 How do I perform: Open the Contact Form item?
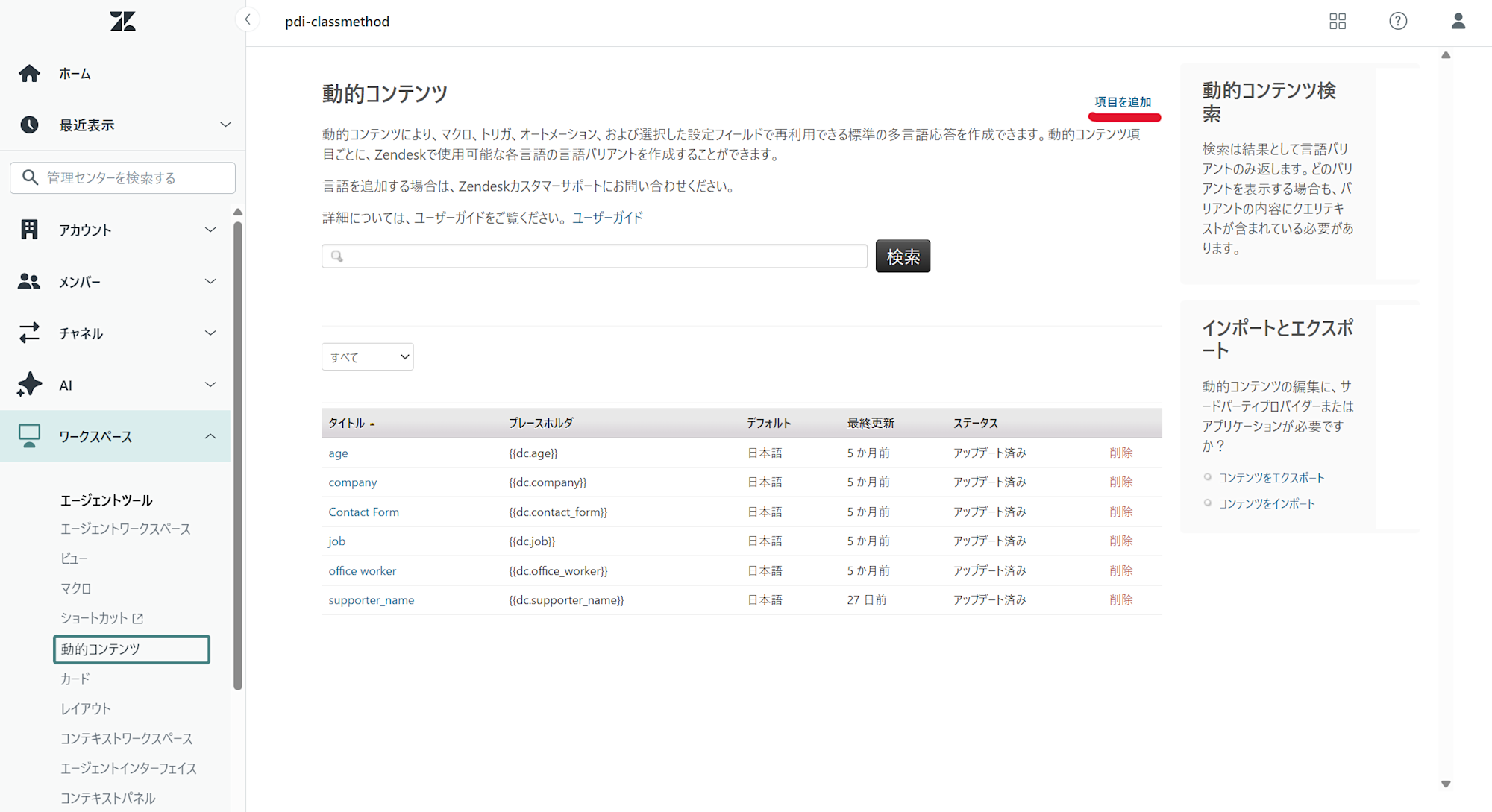pos(363,512)
